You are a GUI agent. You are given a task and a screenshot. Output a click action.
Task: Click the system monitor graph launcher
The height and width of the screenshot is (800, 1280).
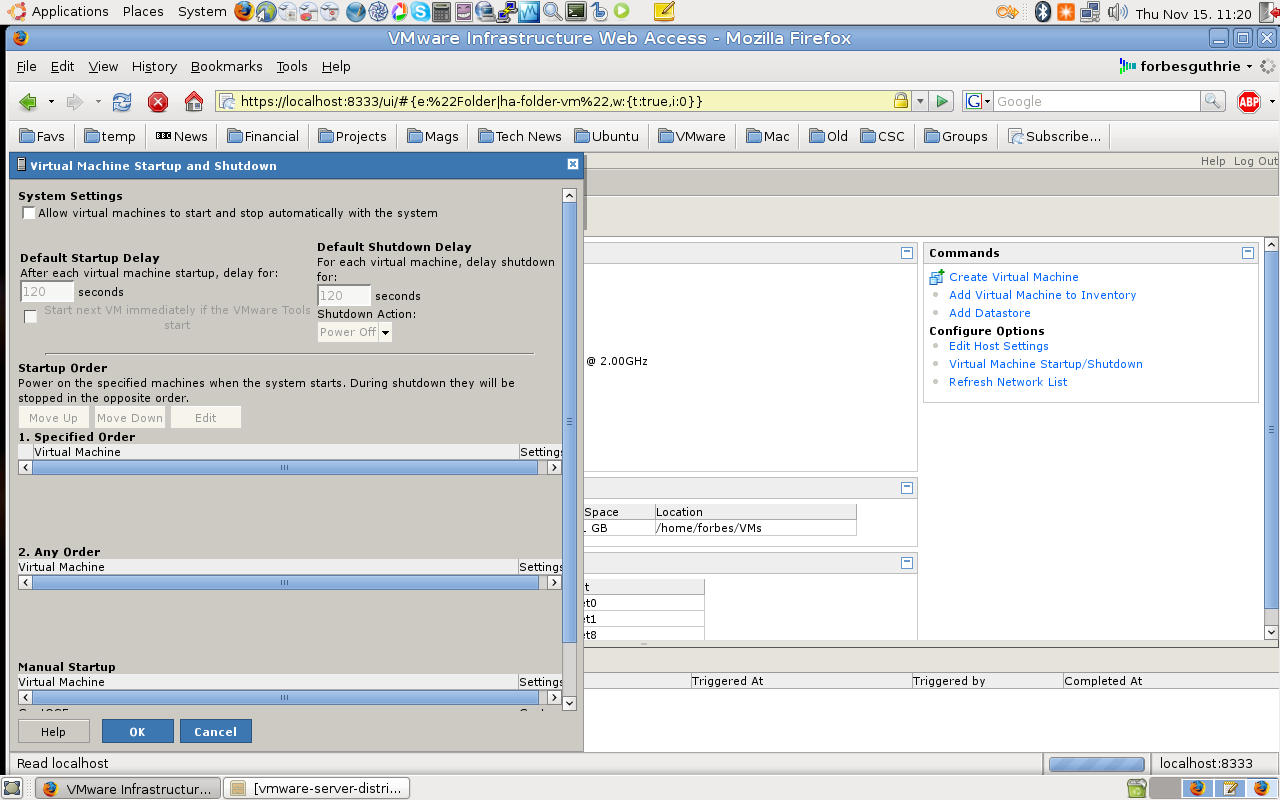pyautogui.click(x=529, y=12)
